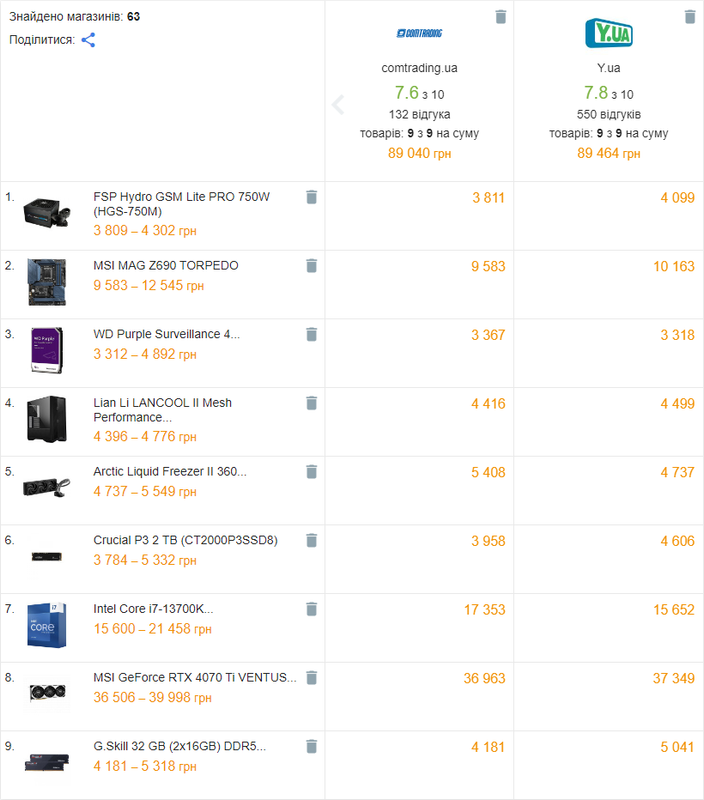
Task: Open Y.ua store logo
Action: pyautogui.click(x=609, y=33)
